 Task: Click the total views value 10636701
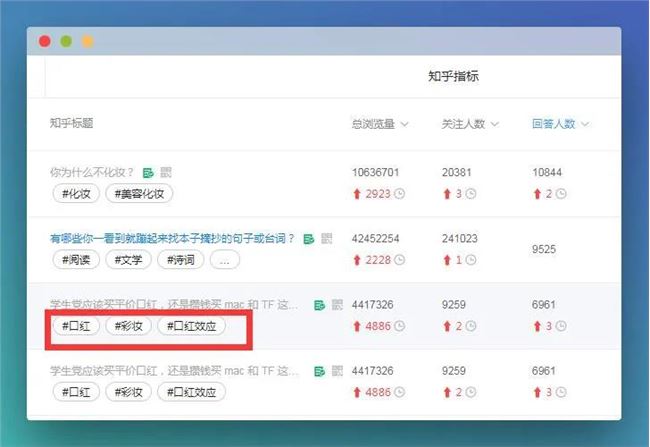376,172
